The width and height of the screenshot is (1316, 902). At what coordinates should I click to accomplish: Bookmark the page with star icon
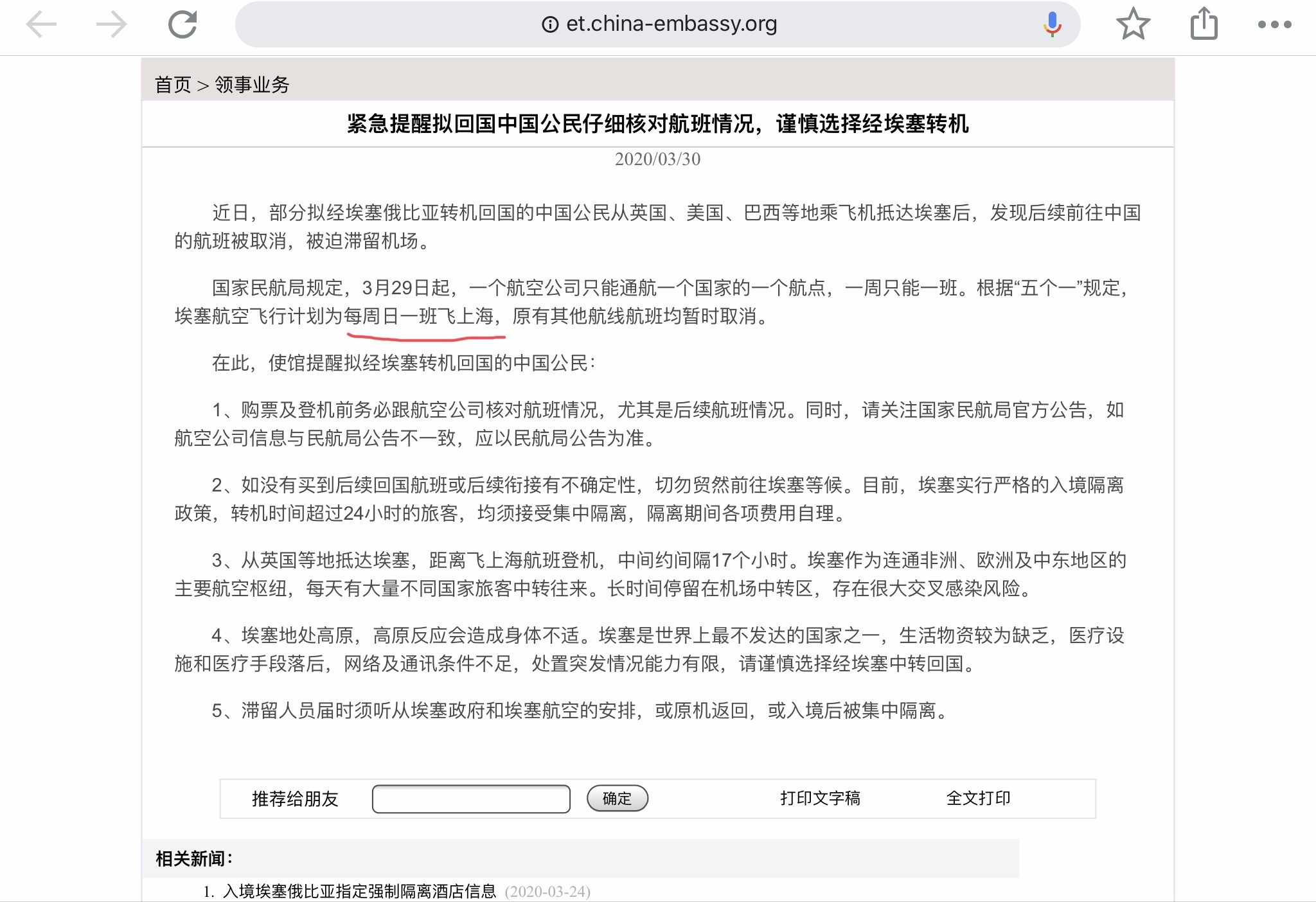pyautogui.click(x=1133, y=24)
